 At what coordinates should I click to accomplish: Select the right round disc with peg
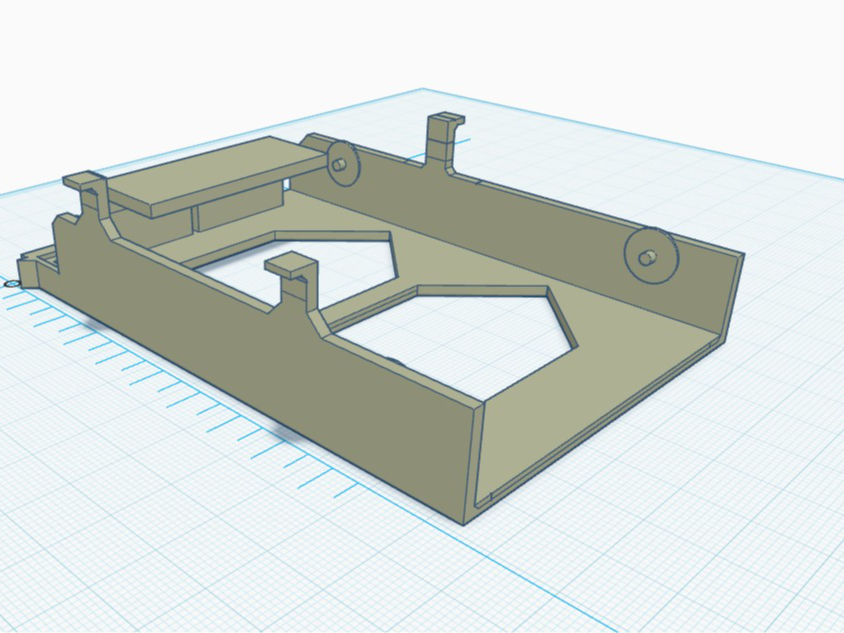[650, 256]
